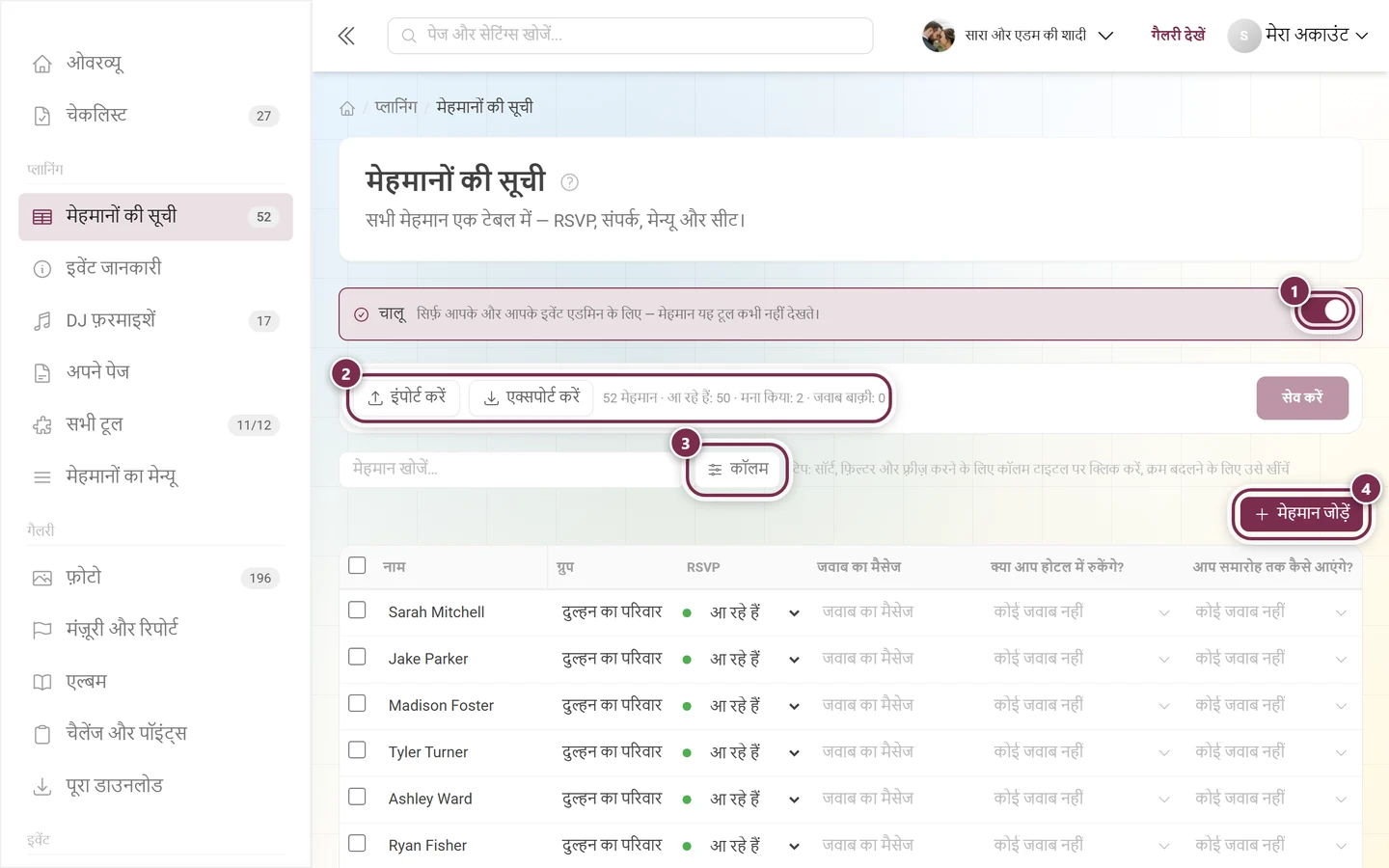Click the search magnifier icon in top bar

pyautogui.click(x=409, y=36)
